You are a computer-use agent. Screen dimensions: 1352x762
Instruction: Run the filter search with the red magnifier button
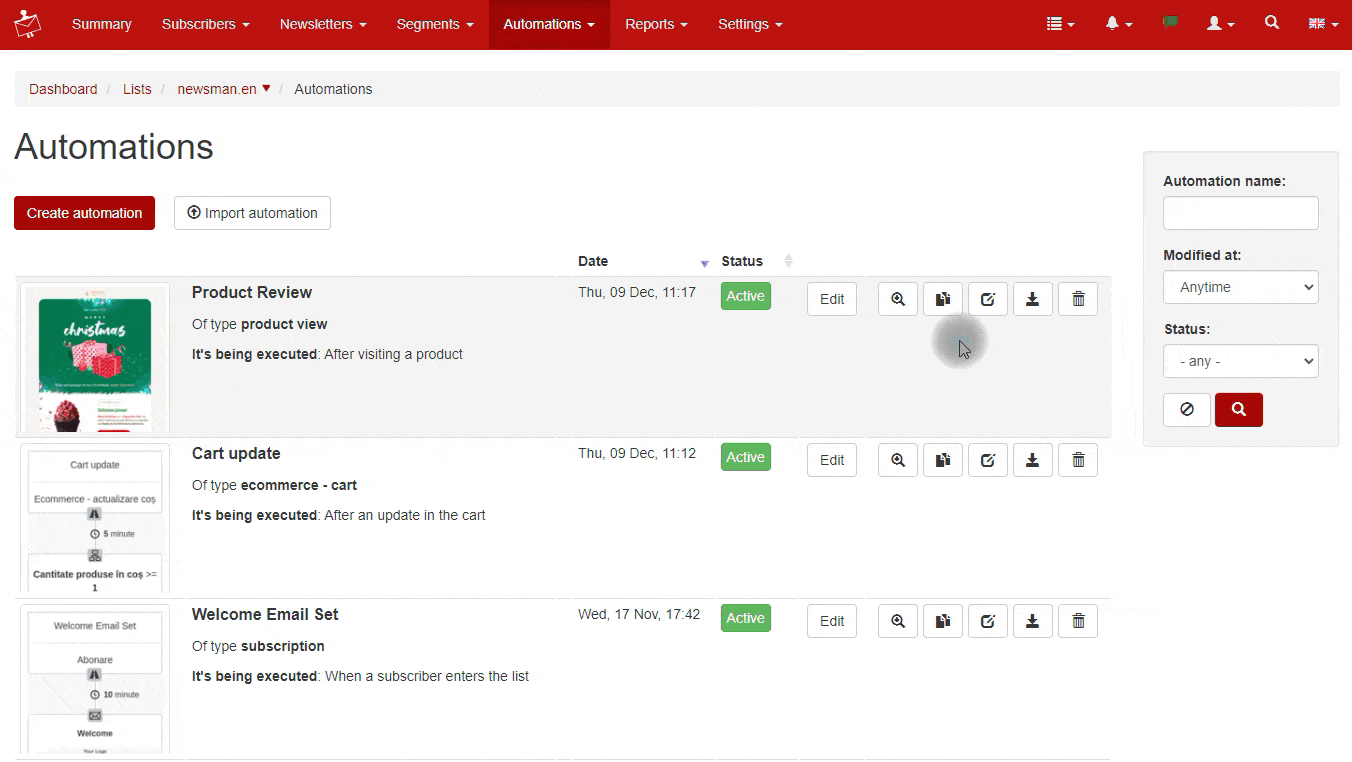coord(1239,410)
